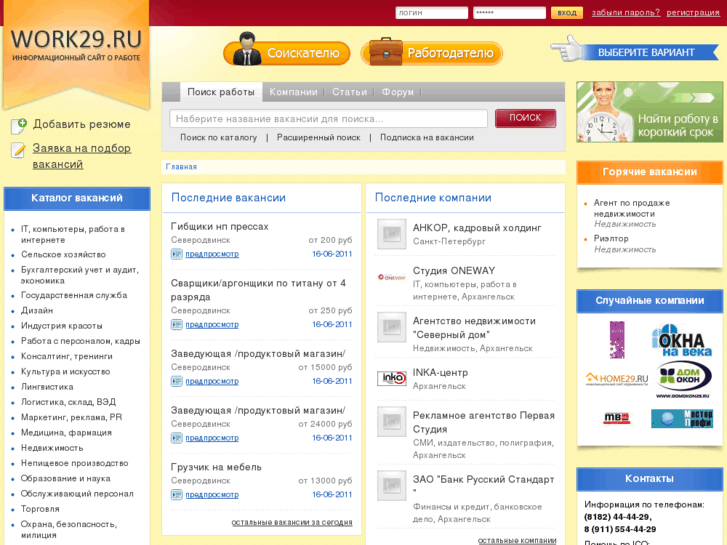Click the ОКНА на века logo
The image size is (727, 545).
coord(682,340)
